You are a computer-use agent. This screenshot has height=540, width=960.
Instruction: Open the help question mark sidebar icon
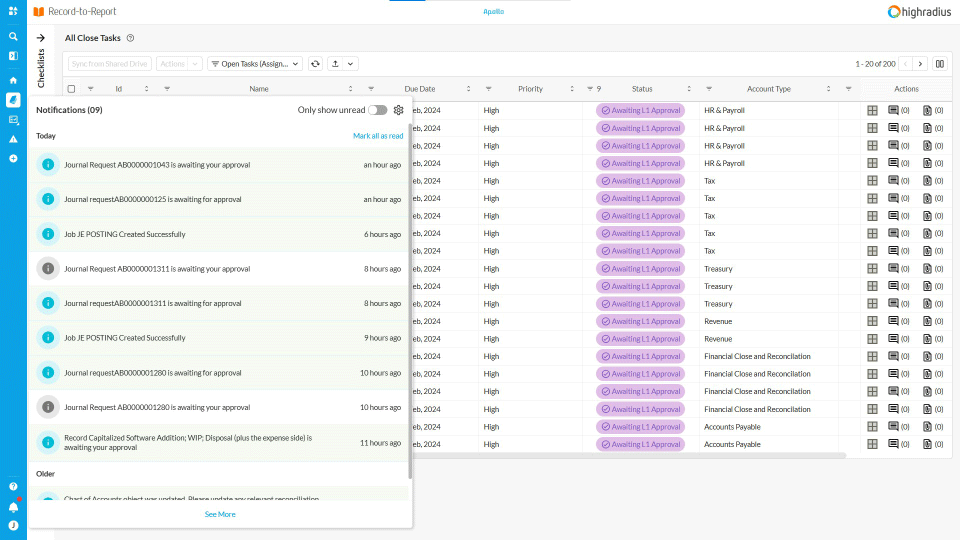click(x=13, y=487)
